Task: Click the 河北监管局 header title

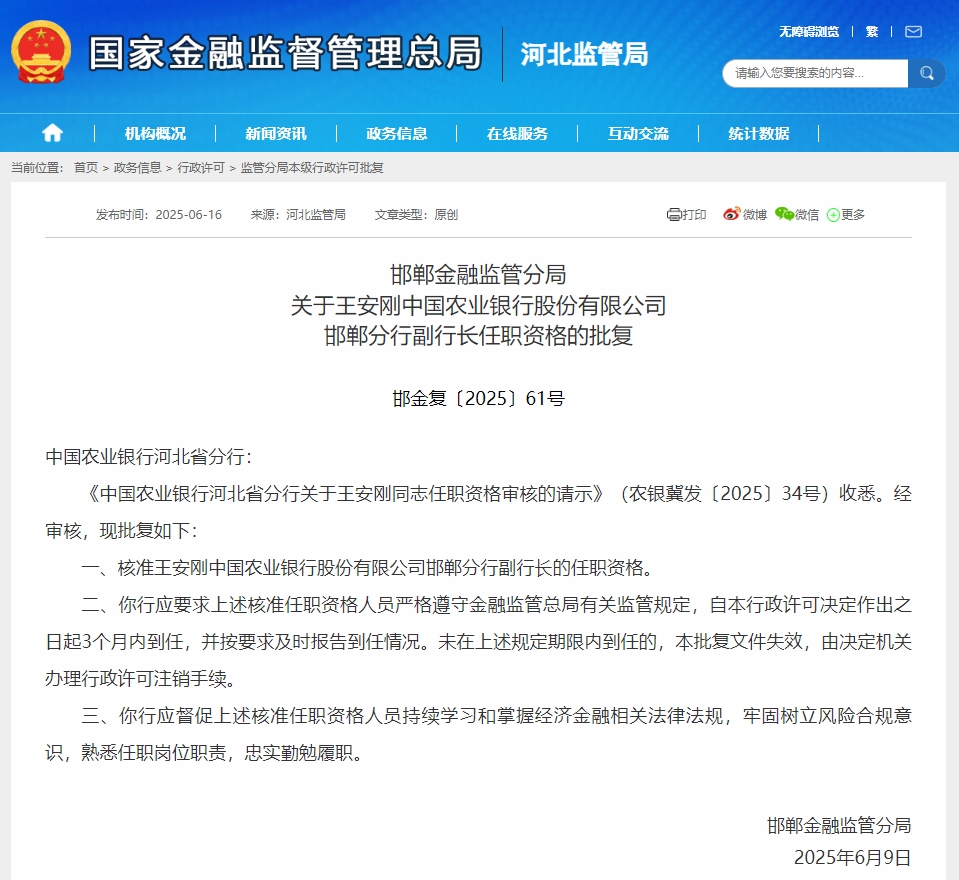Action: tap(584, 54)
